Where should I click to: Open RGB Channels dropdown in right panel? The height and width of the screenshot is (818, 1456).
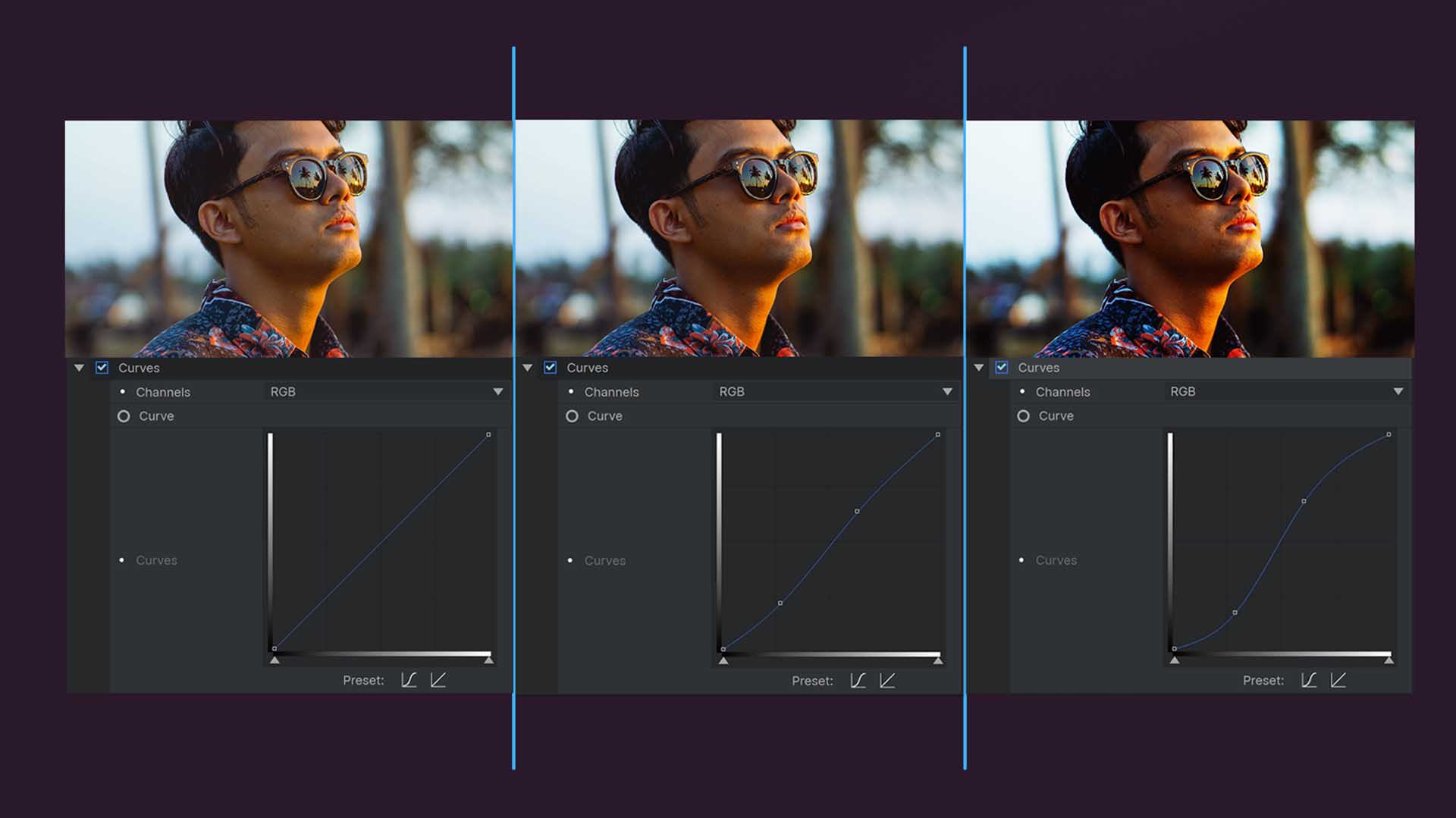[1286, 392]
